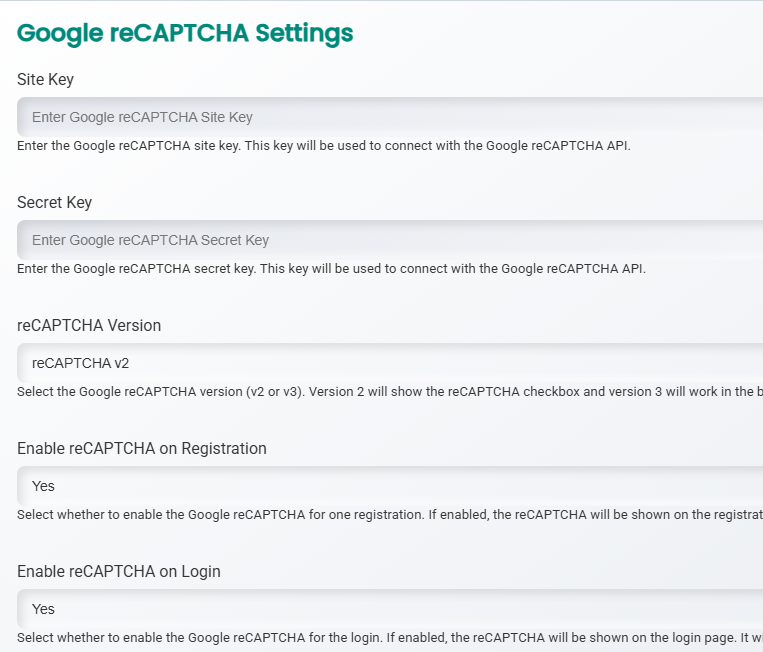763x652 pixels.
Task: Click the Site Key field label
Action: (x=45, y=79)
